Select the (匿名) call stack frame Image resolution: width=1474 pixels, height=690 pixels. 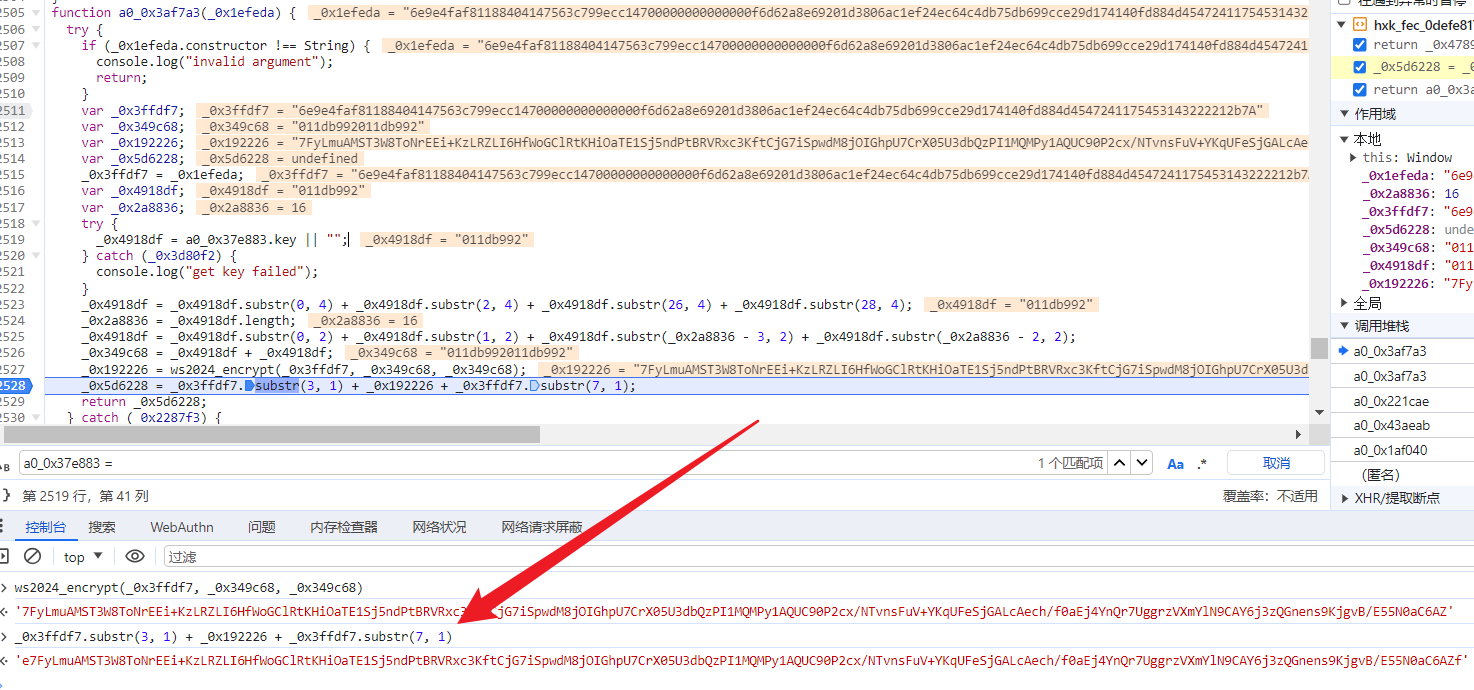click(x=1381, y=475)
